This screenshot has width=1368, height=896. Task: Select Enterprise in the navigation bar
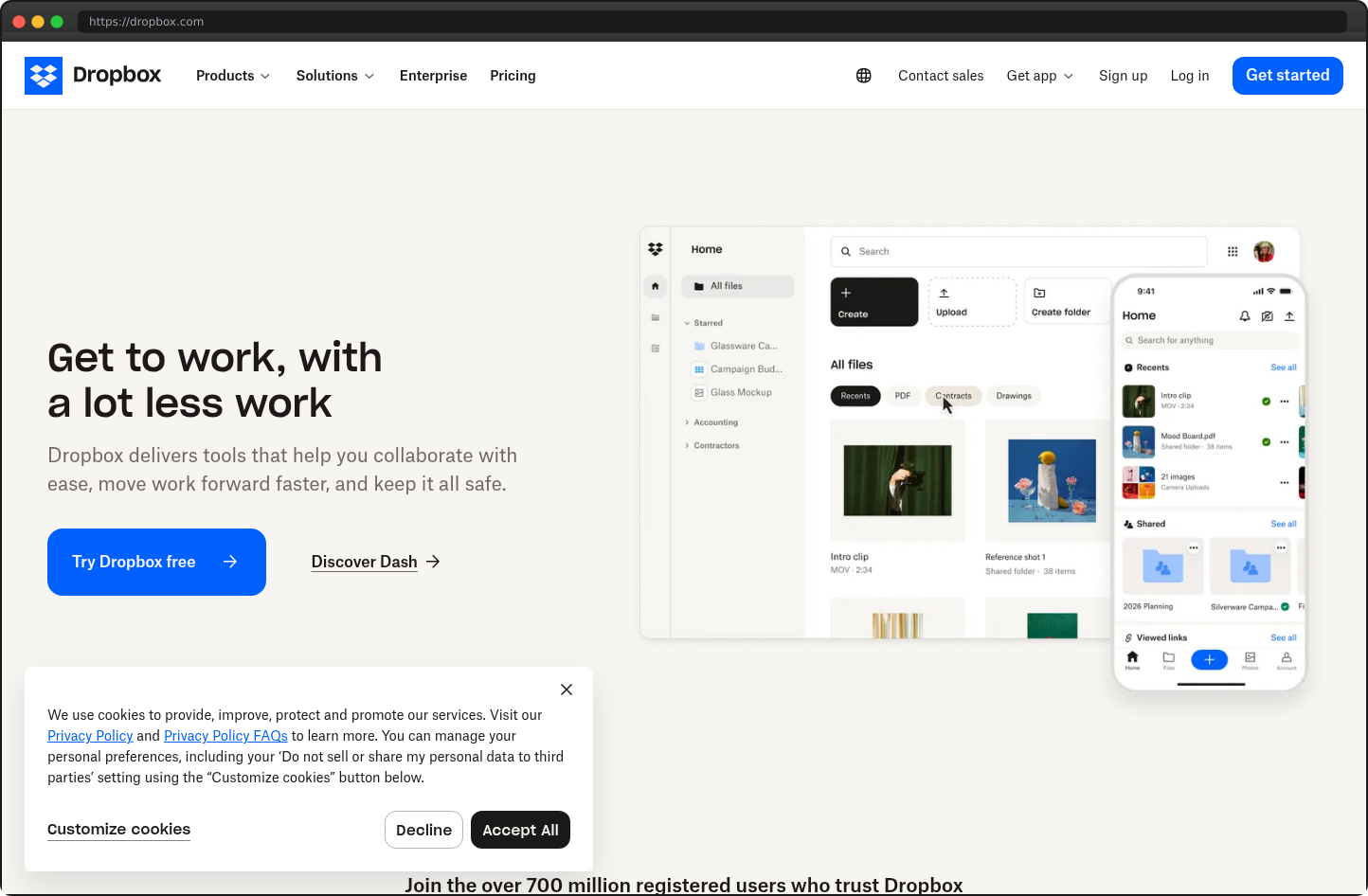point(433,75)
